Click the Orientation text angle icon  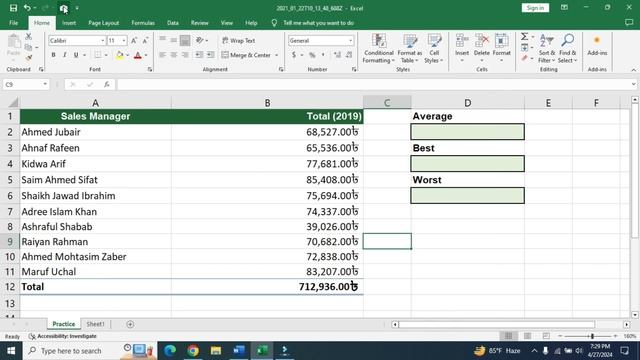(200, 40)
